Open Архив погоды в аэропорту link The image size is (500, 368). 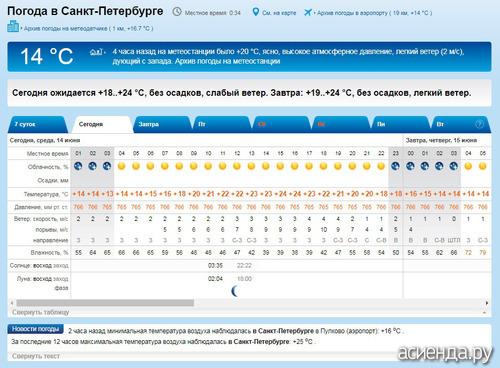tap(374, 13)
